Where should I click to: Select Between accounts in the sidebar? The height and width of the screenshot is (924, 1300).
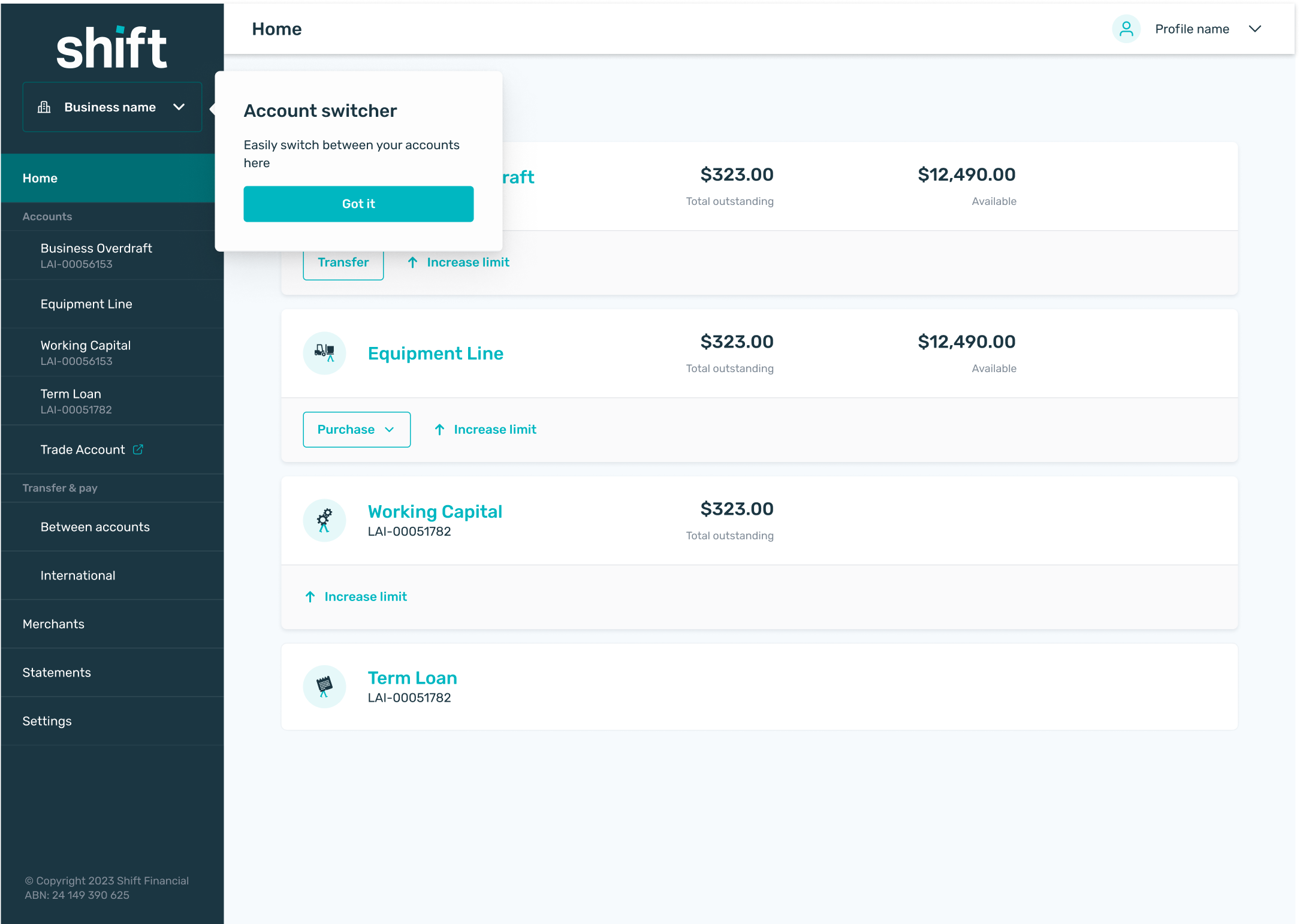coord(95,527)
